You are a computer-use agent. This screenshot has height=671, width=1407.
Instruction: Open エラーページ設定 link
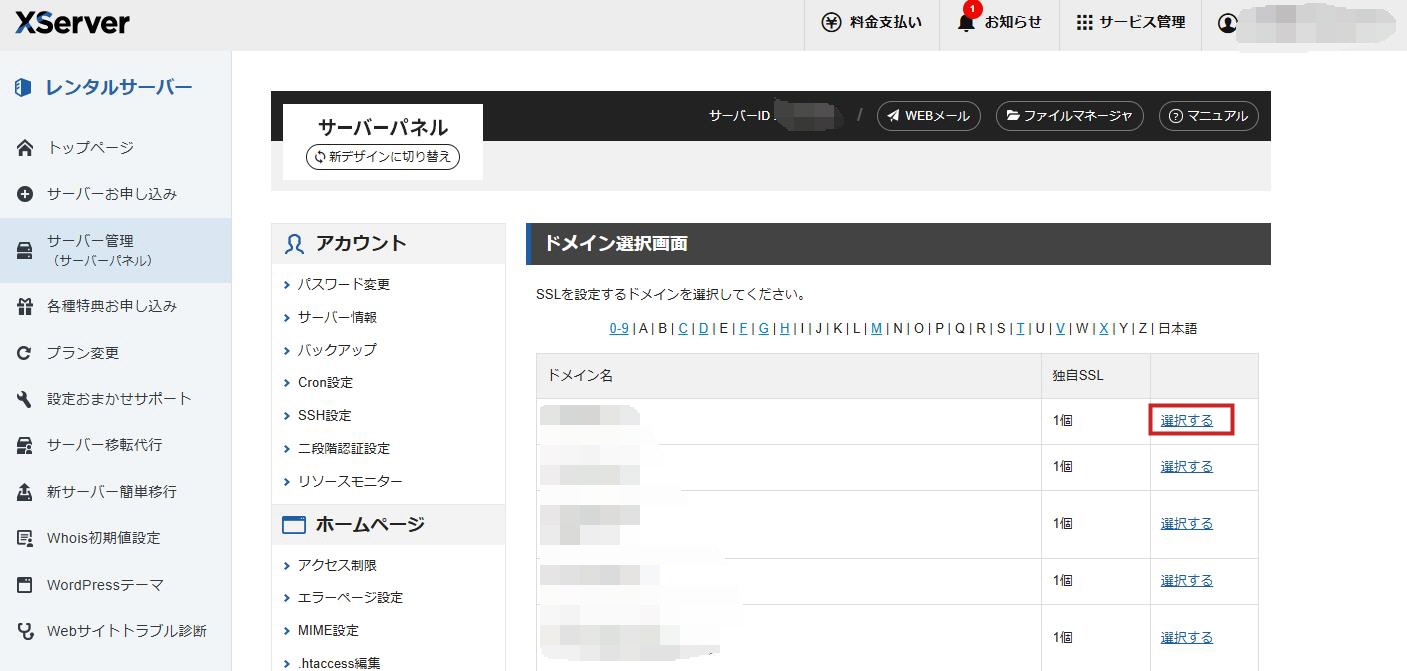coord(350,598)
